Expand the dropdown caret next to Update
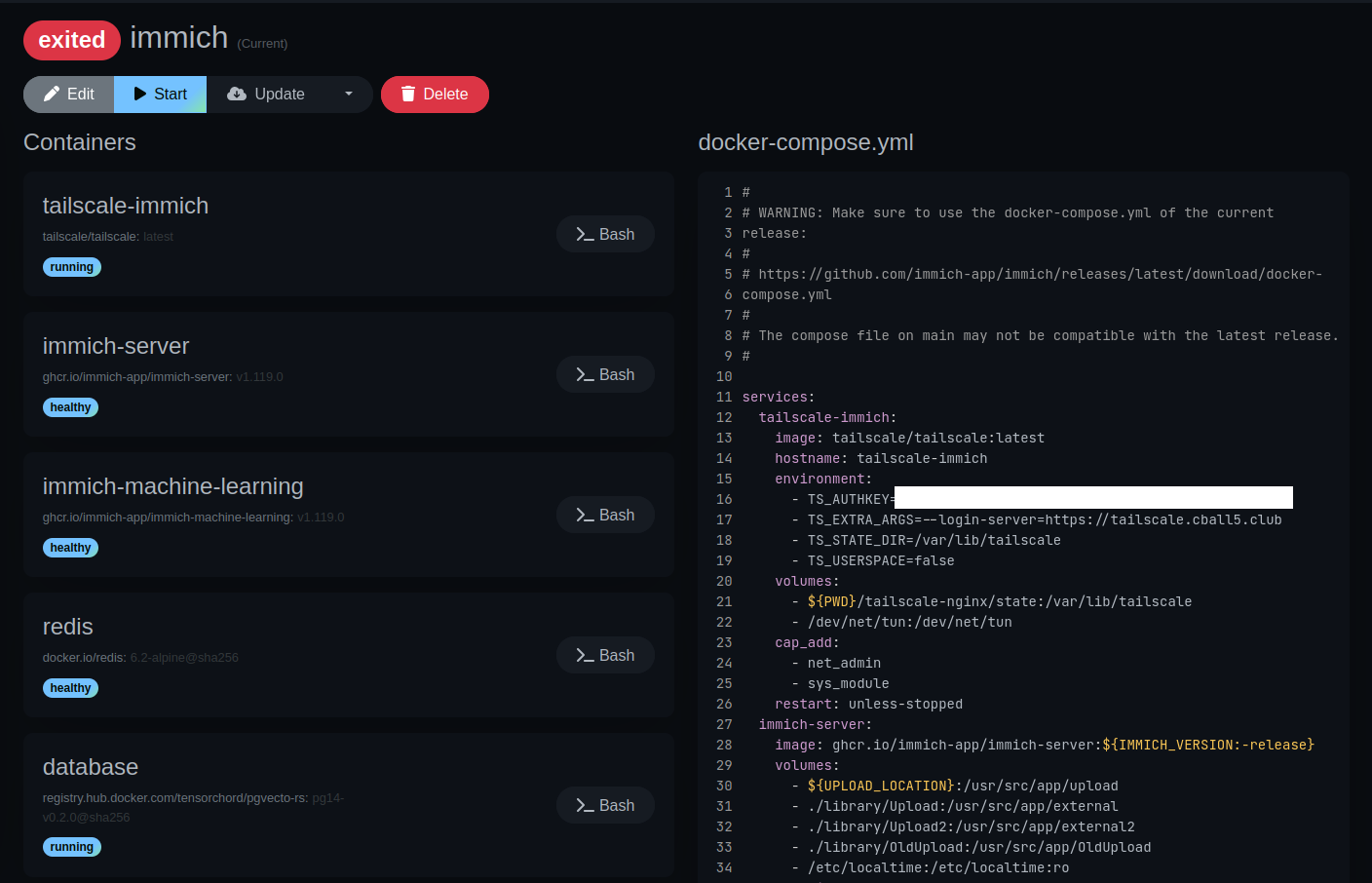Viewport: 1372px width, 883px height. click(349, 95)
